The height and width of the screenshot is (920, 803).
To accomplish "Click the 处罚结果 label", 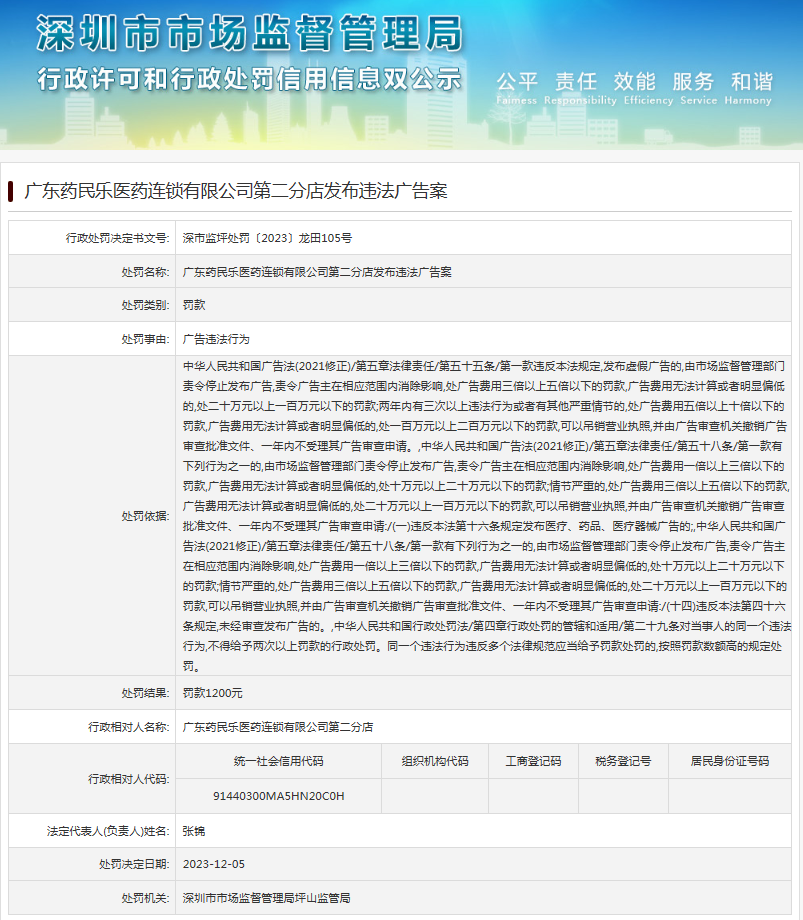I will tap(145, 694).
